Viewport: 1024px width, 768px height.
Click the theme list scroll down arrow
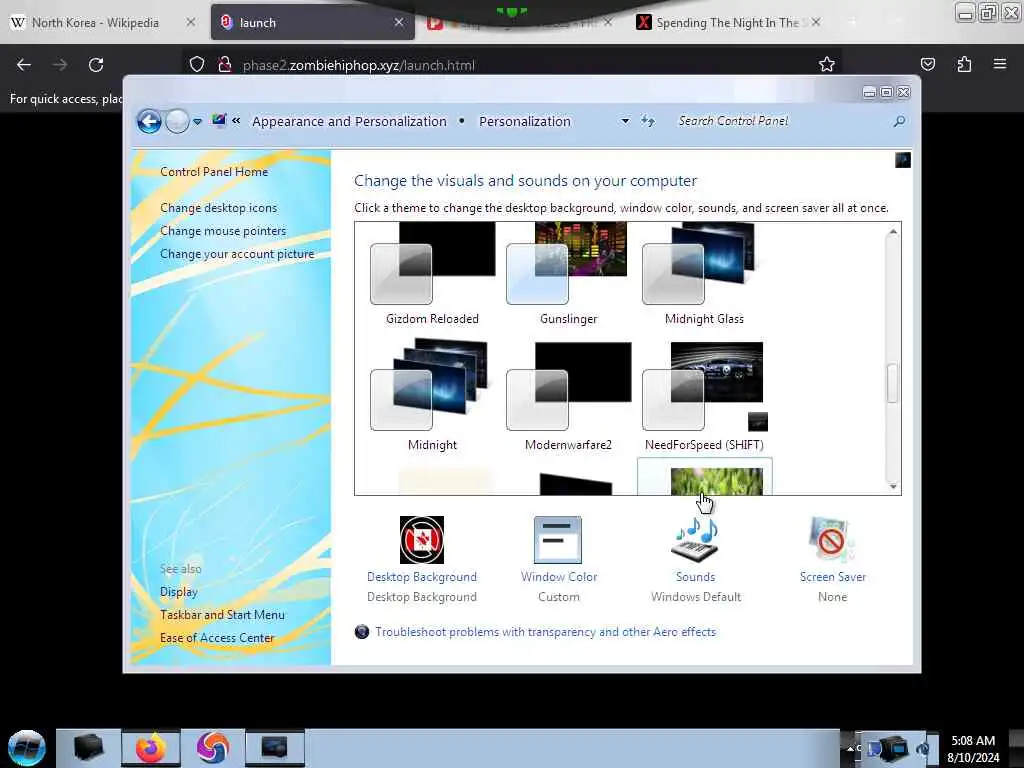893,487
